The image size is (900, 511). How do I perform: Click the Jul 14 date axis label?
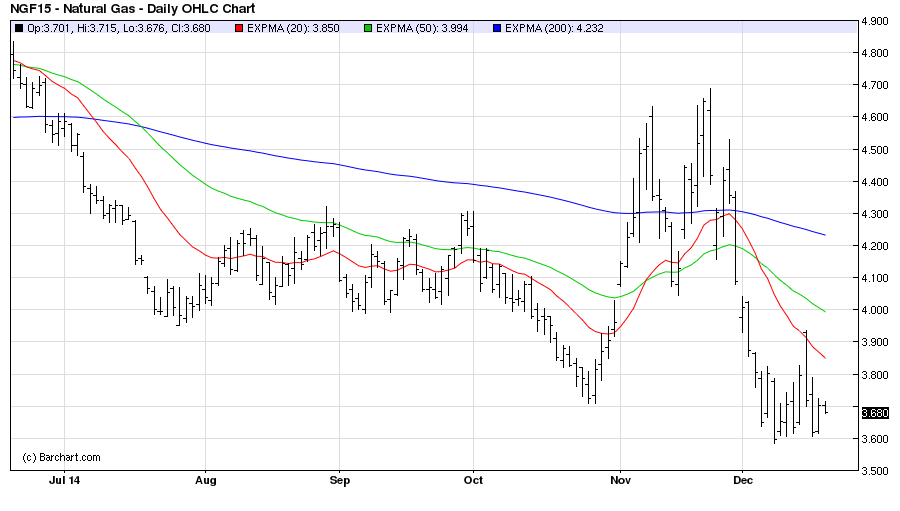[64, 480]
